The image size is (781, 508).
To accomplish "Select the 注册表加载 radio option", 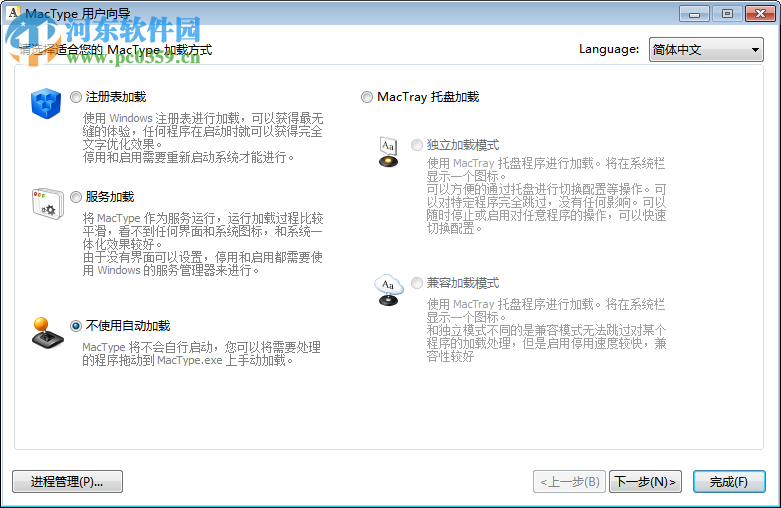I will (x=76, y=97).
